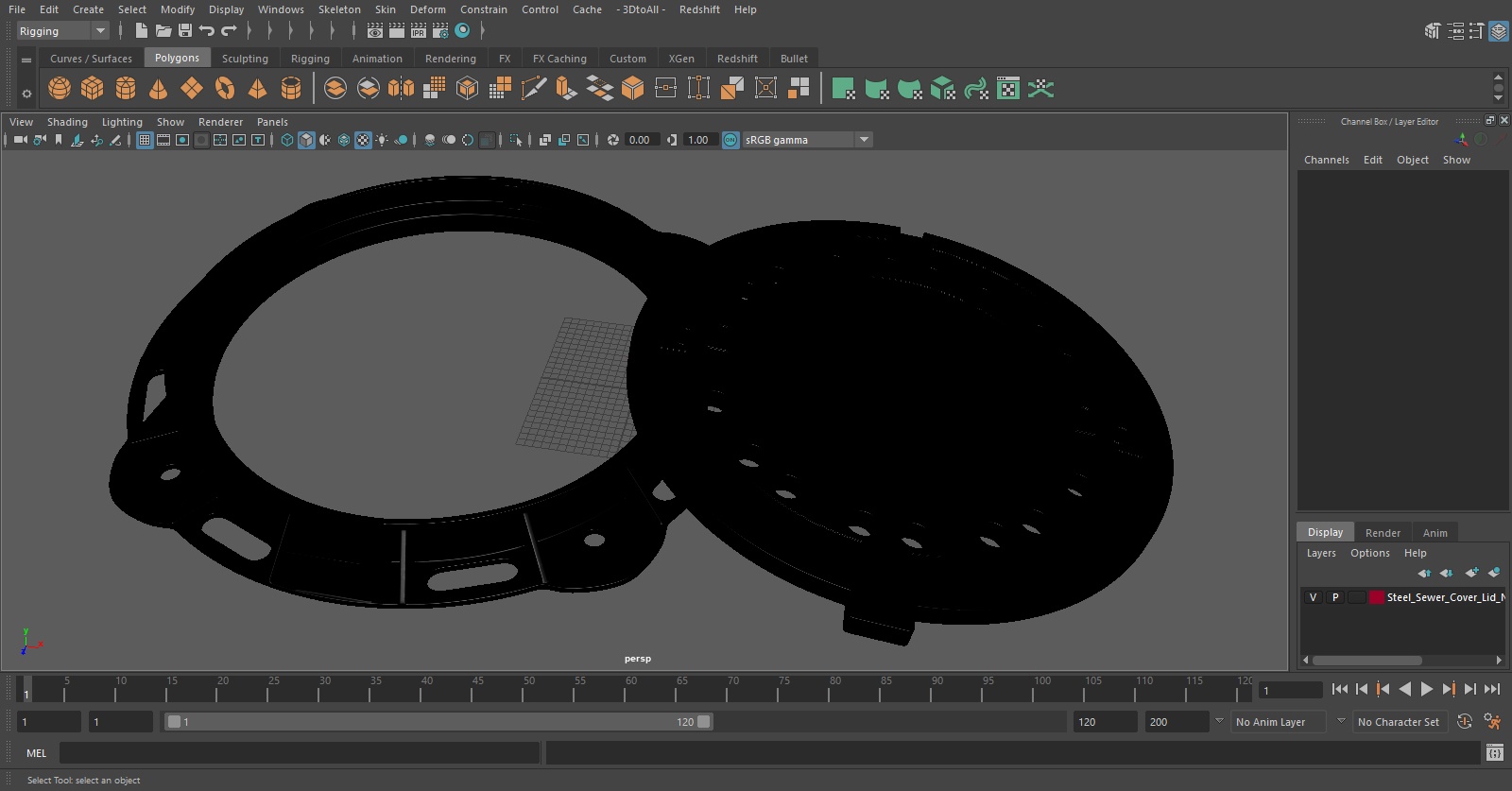
Task: Switch to the Redshift shelf tab
Action: [x=737, y=59]
